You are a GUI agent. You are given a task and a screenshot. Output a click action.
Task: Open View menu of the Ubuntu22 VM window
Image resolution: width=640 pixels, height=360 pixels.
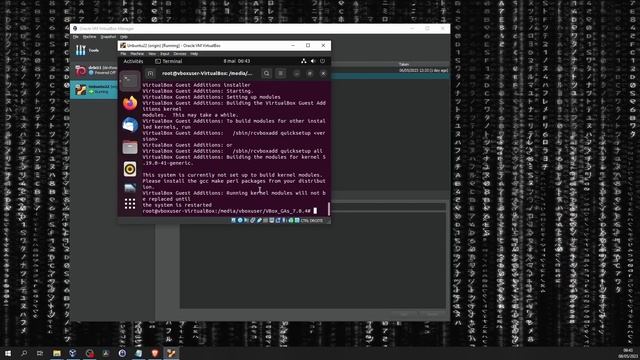pyautogui.click(x=152, y=54)
